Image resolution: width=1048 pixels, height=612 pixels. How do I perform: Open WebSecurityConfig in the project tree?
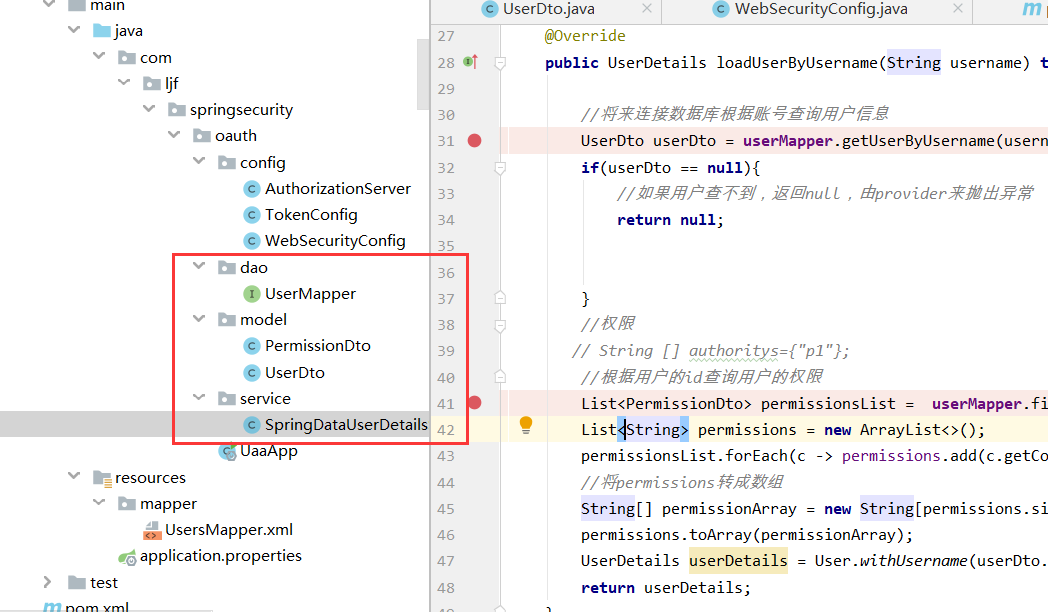[x=335, y=241]
